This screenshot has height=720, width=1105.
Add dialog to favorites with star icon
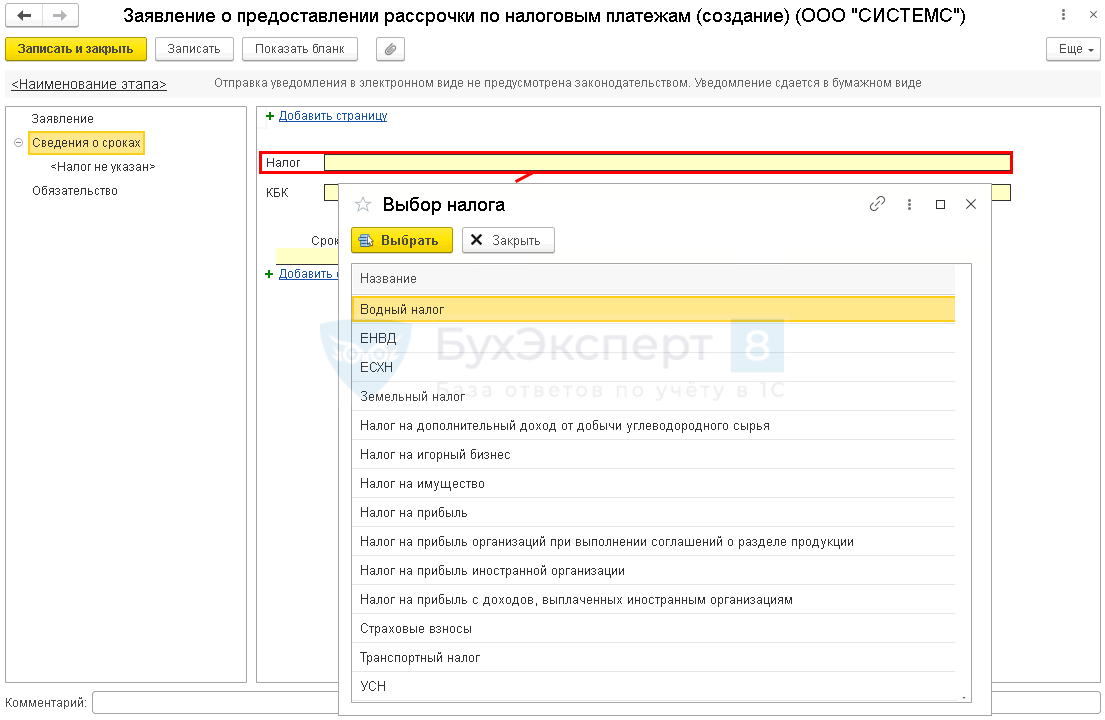[x=363, y=204]
